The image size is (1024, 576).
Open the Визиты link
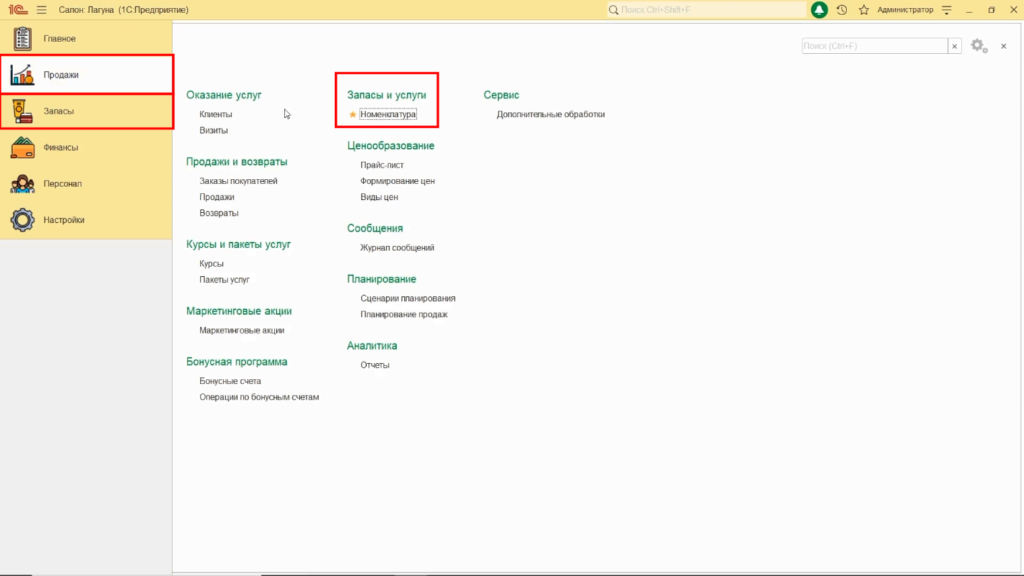(x=214, y=131)
